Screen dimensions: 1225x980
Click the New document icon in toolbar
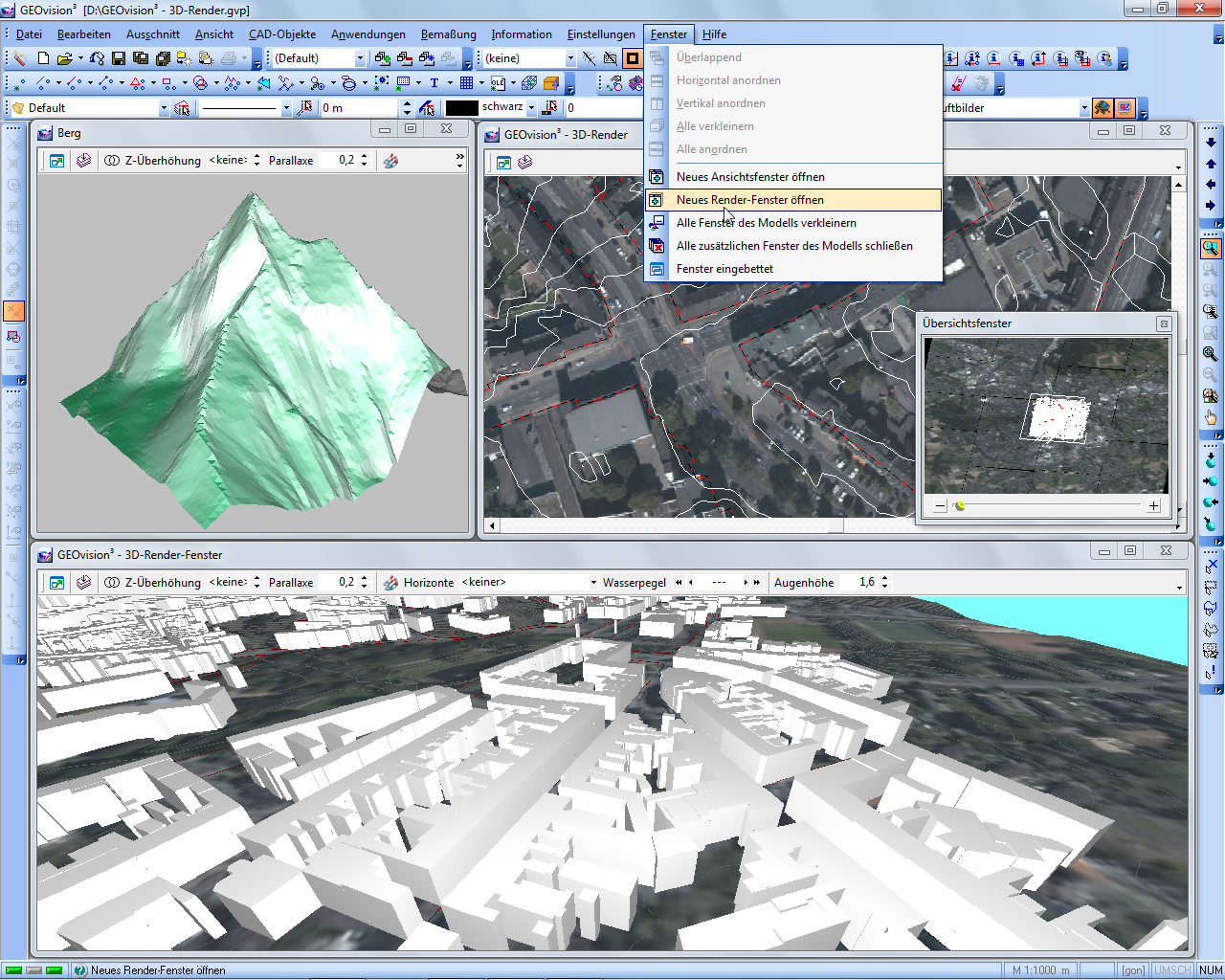pyautogui.click(x=43, y=58)
